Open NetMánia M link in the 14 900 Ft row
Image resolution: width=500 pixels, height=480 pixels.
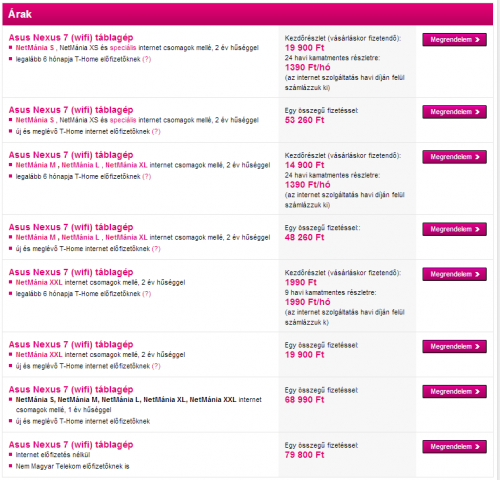36,165
